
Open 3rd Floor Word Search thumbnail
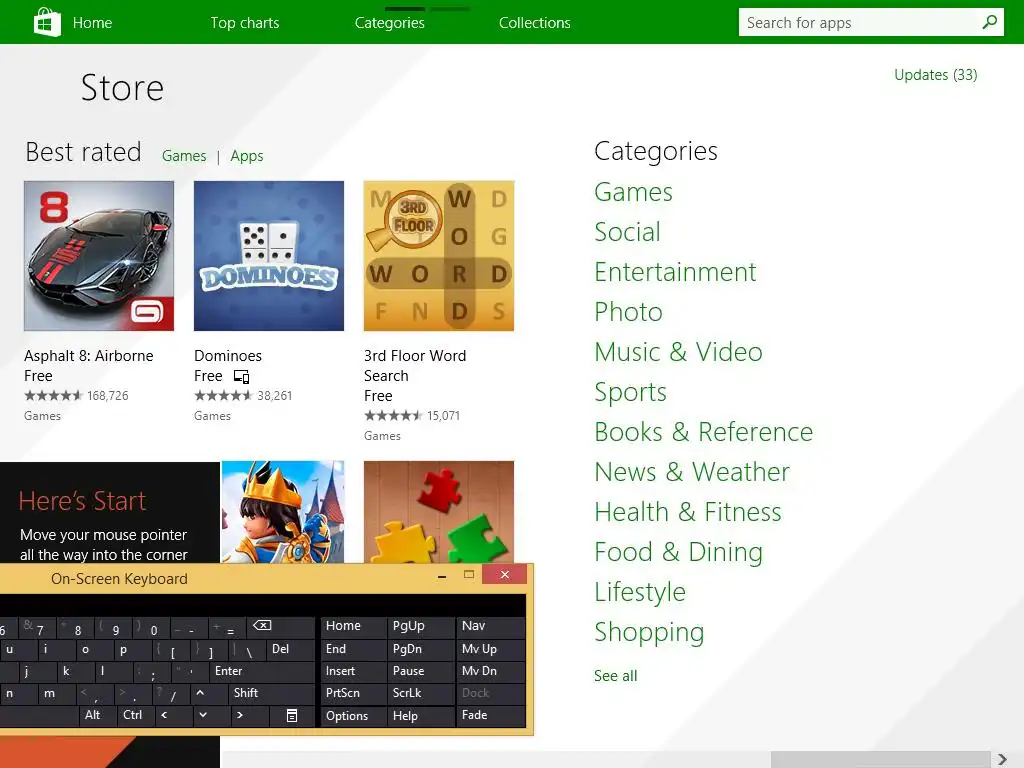[x=439, y=256]
